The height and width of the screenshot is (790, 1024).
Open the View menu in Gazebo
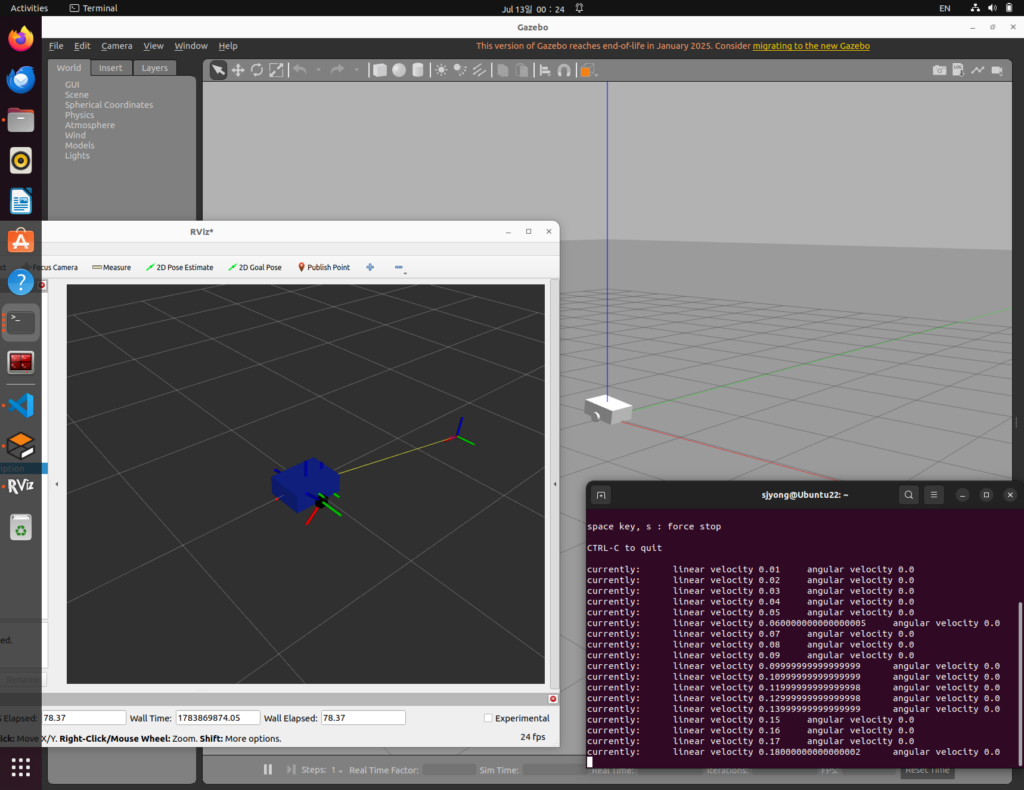pos(153,46)
